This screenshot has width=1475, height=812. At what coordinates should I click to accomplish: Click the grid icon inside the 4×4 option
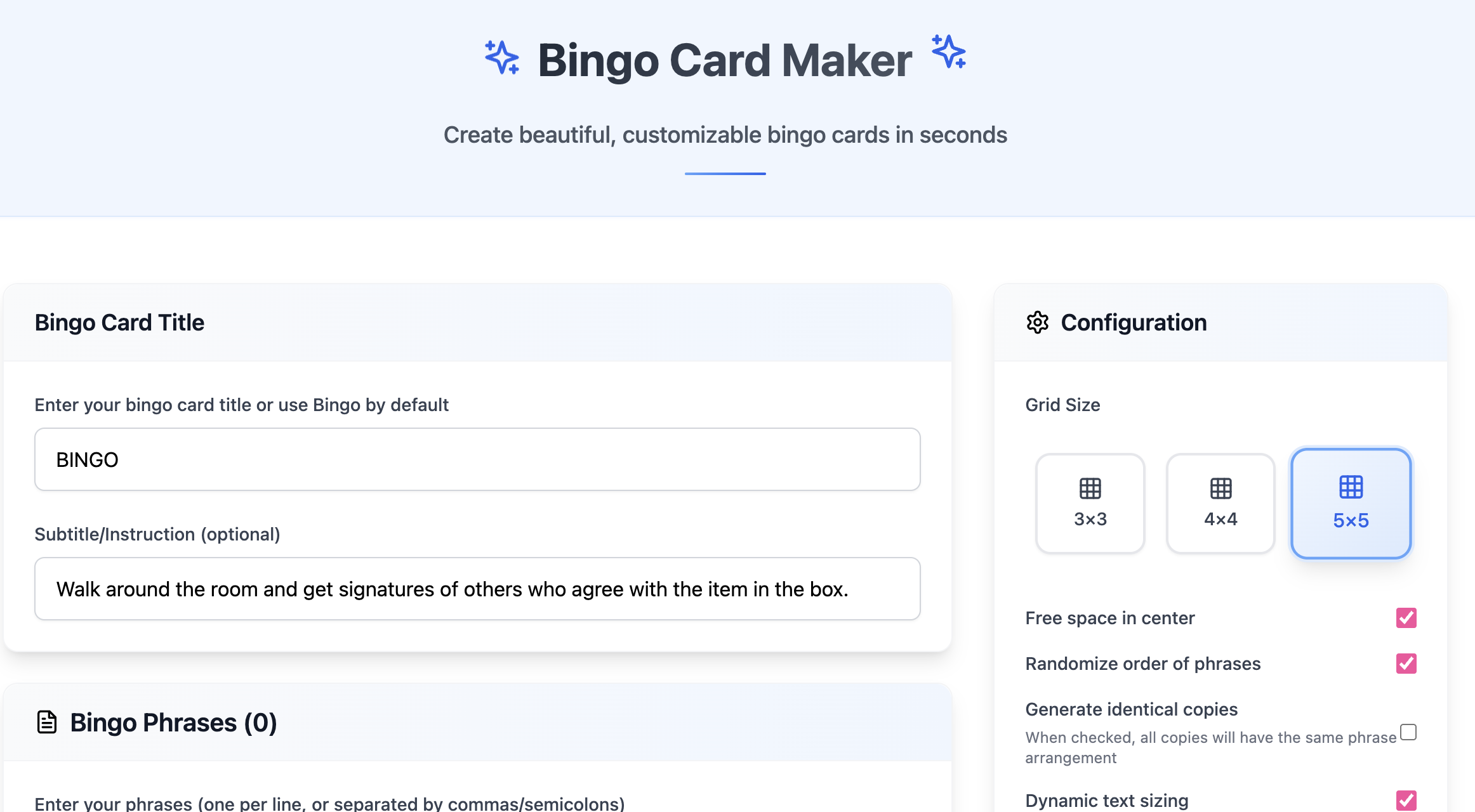coord(1220,487)
